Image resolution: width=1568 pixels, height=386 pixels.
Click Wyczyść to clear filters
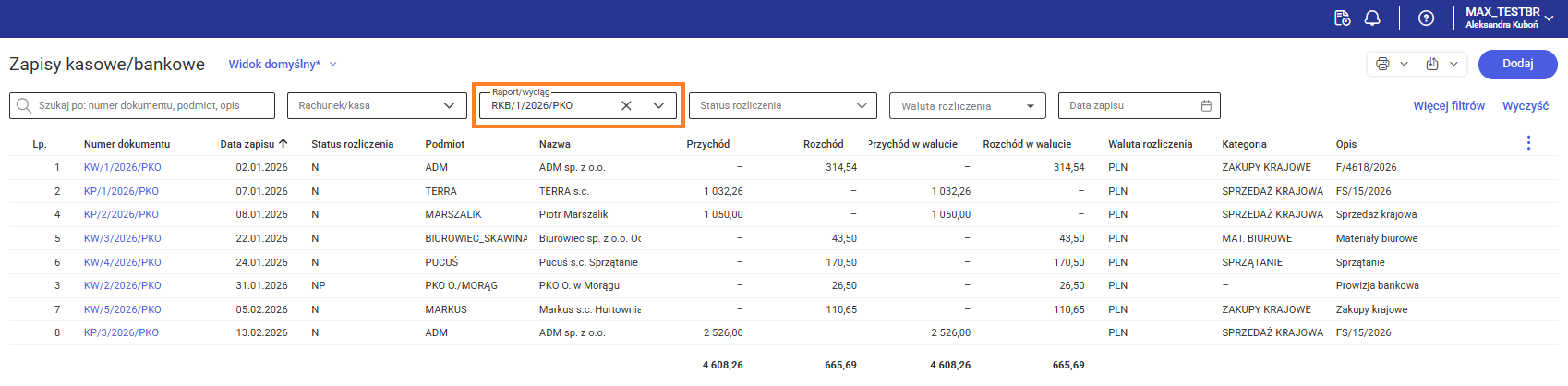tap(1525, 106)
